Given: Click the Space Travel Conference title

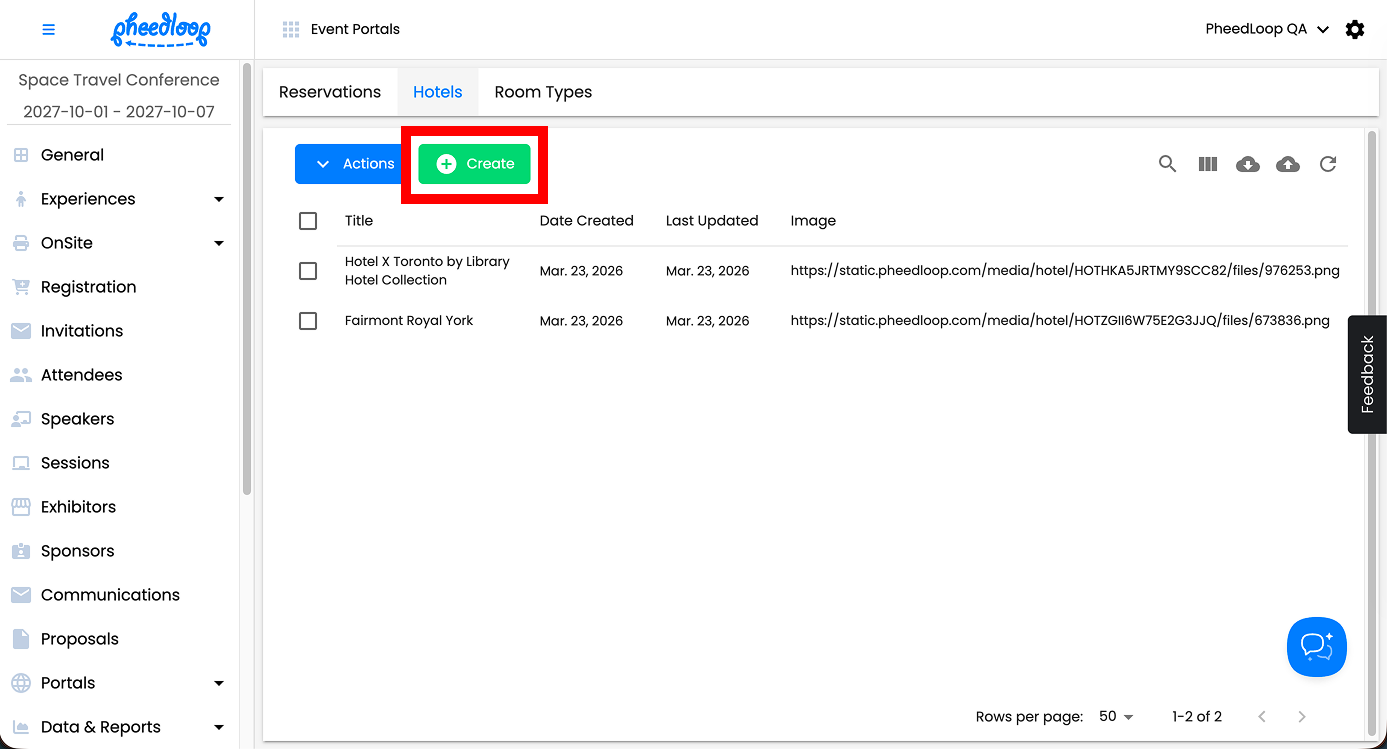Looking at the screenshot, I should tap(119, 80).
